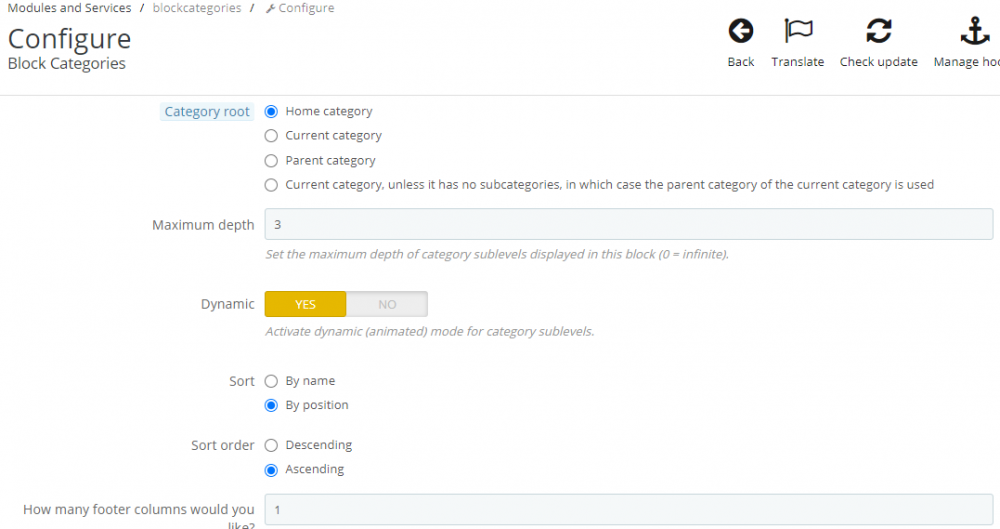The height and width of the screenshot is (529, 1000).
Task: Select the Home category radio button
Action: [271, 112]
